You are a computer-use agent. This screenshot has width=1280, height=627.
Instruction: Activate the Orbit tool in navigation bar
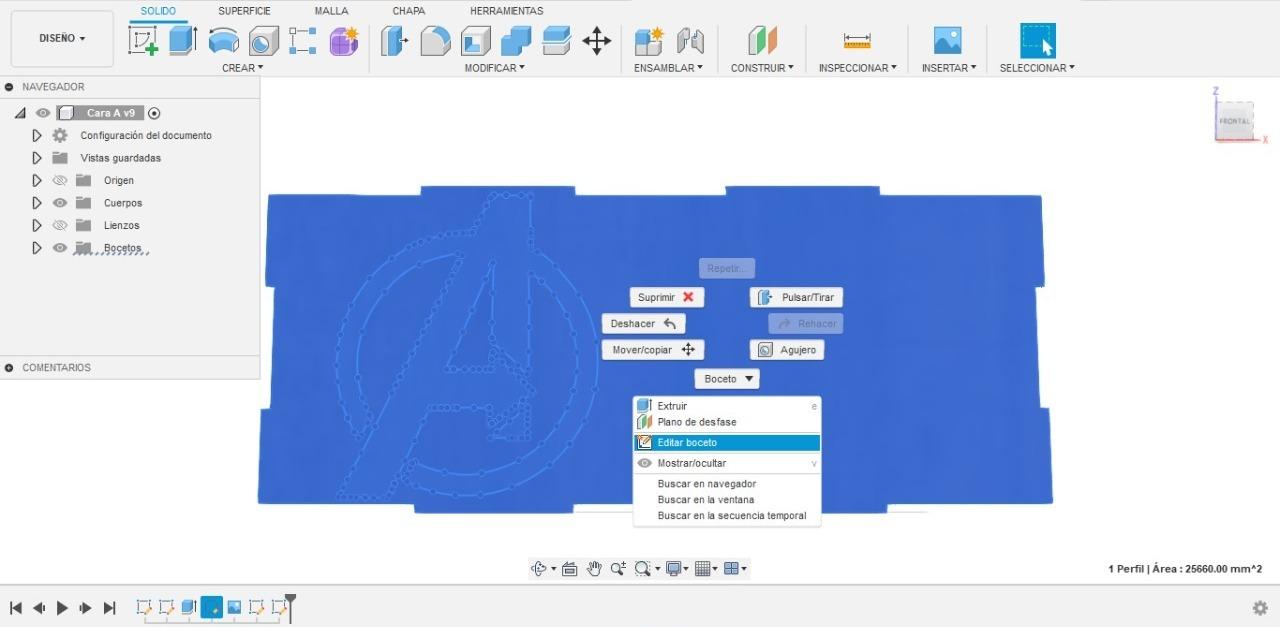click(x=538, y=569)
